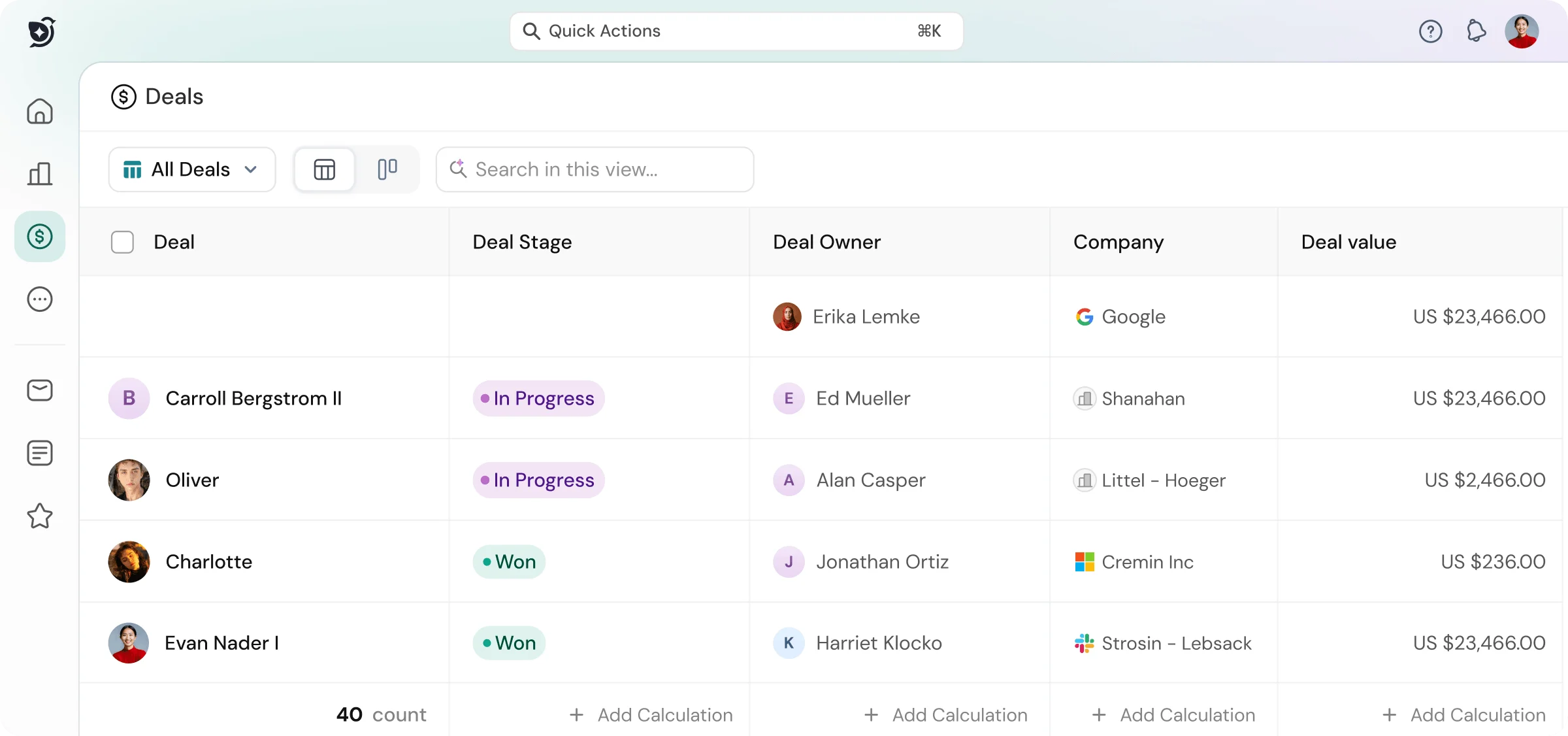Click the B avatar for Carroll Bergstrom II
The image size is (1568, 736).
click(x=129, y=399)
